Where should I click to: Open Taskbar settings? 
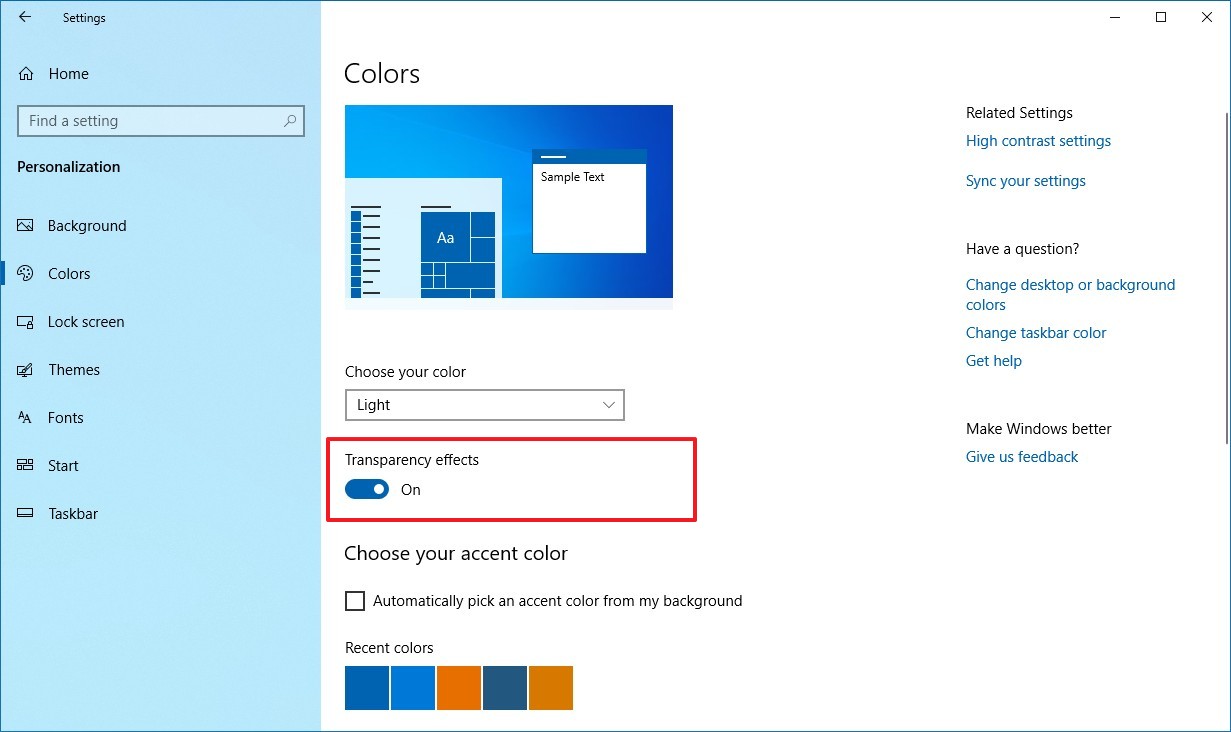coord(73,513)
